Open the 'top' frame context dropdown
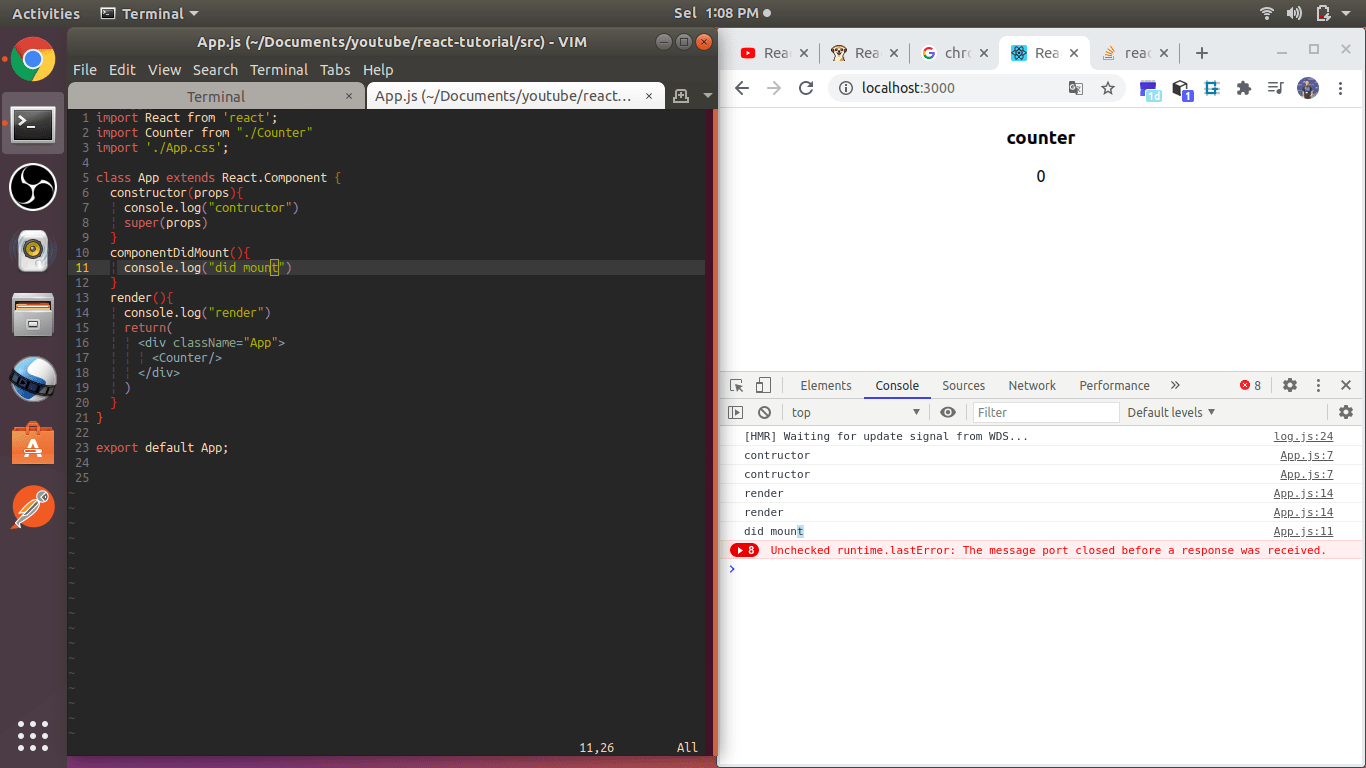Screen dimensions: 1366x768 pos(855,412)
